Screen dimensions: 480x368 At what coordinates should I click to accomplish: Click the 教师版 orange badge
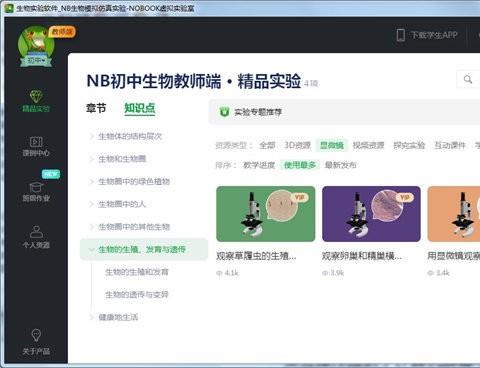point(62,32)
